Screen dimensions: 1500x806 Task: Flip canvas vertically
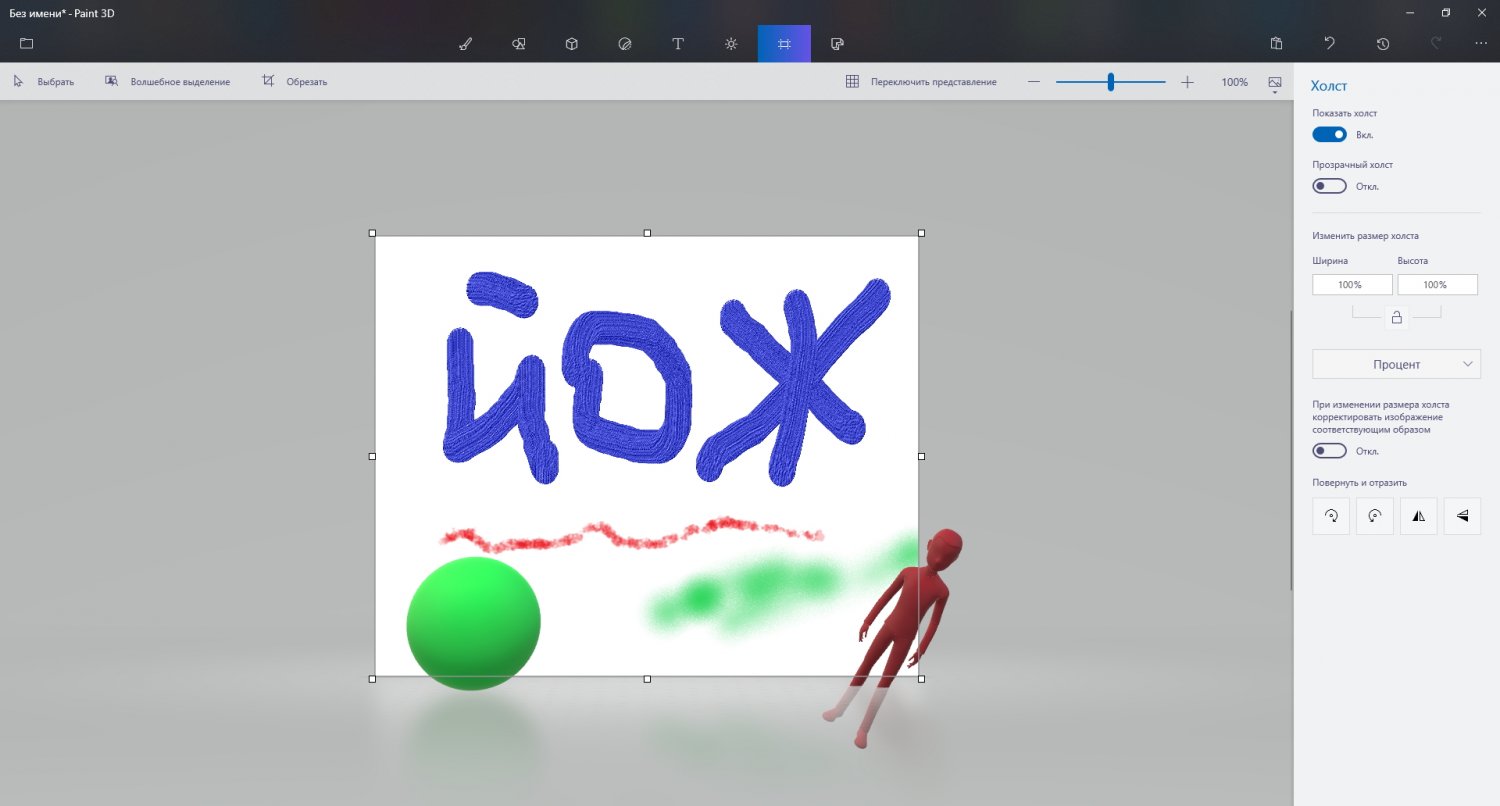(1463, 516)
